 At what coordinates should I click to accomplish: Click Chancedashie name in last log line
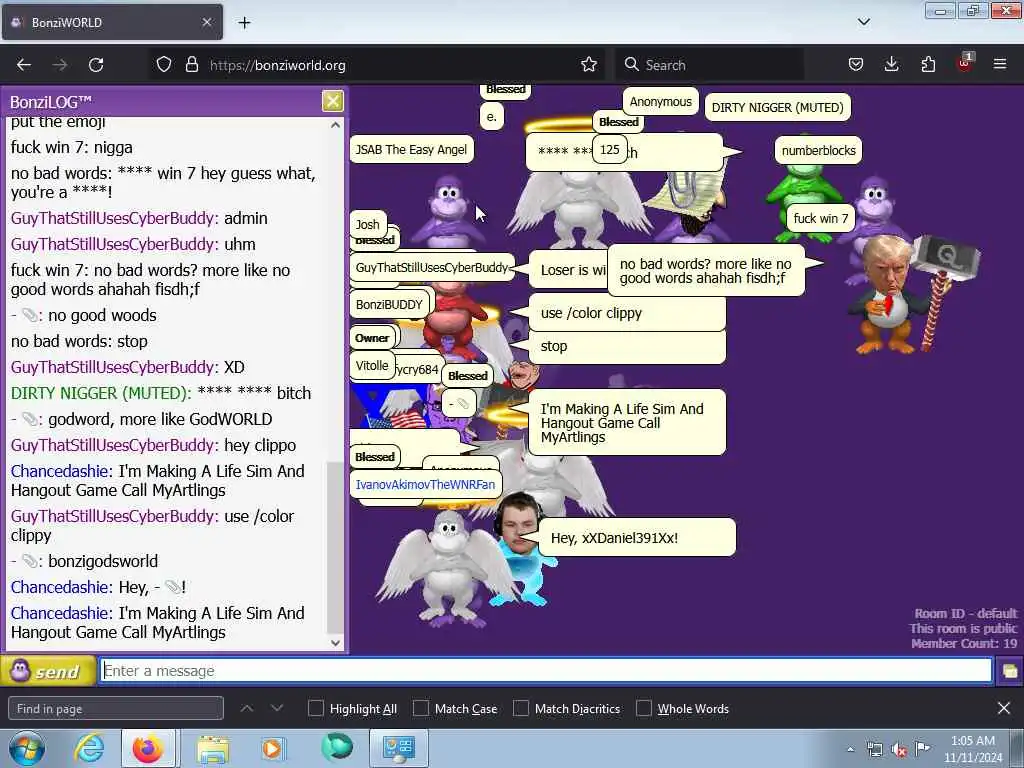(61, 613)
